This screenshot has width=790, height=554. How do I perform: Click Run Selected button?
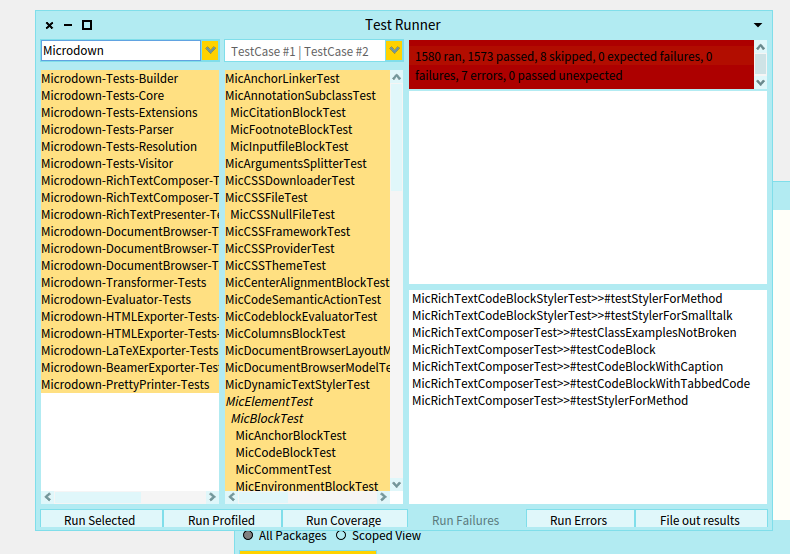pos(101,519)
